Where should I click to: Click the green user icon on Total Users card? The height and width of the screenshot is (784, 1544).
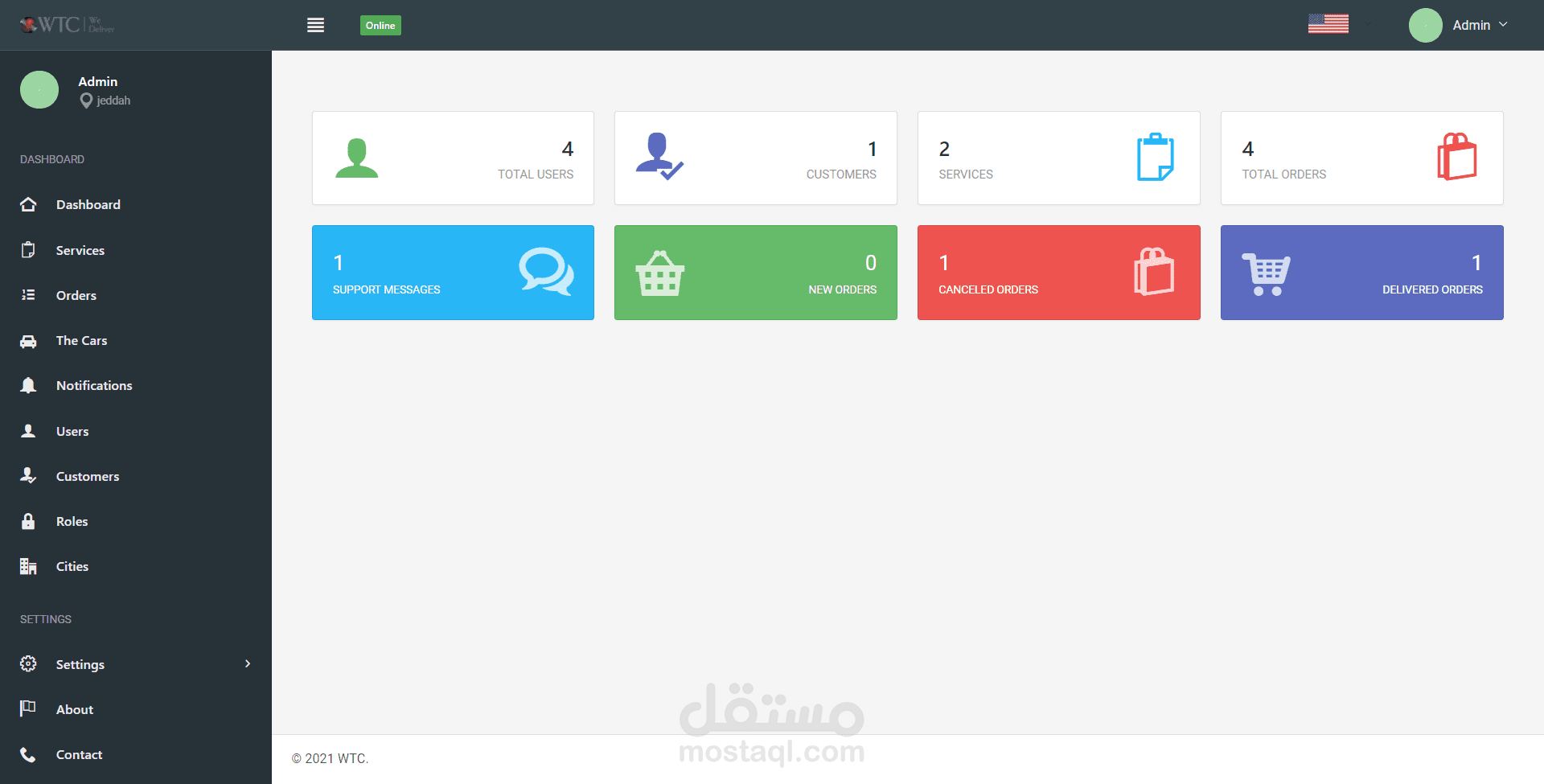pos(356,158)
